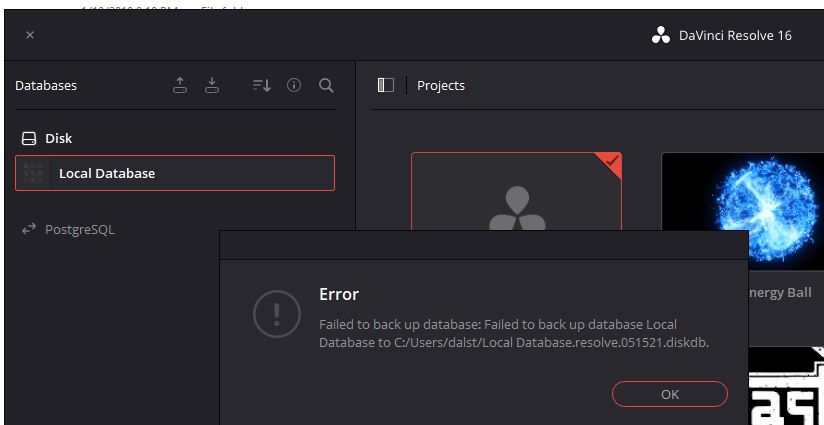Dismiss the error dialog with OK
Image resolution: width=824 pixels, height=425 pixels.
(x=670, y=394)
